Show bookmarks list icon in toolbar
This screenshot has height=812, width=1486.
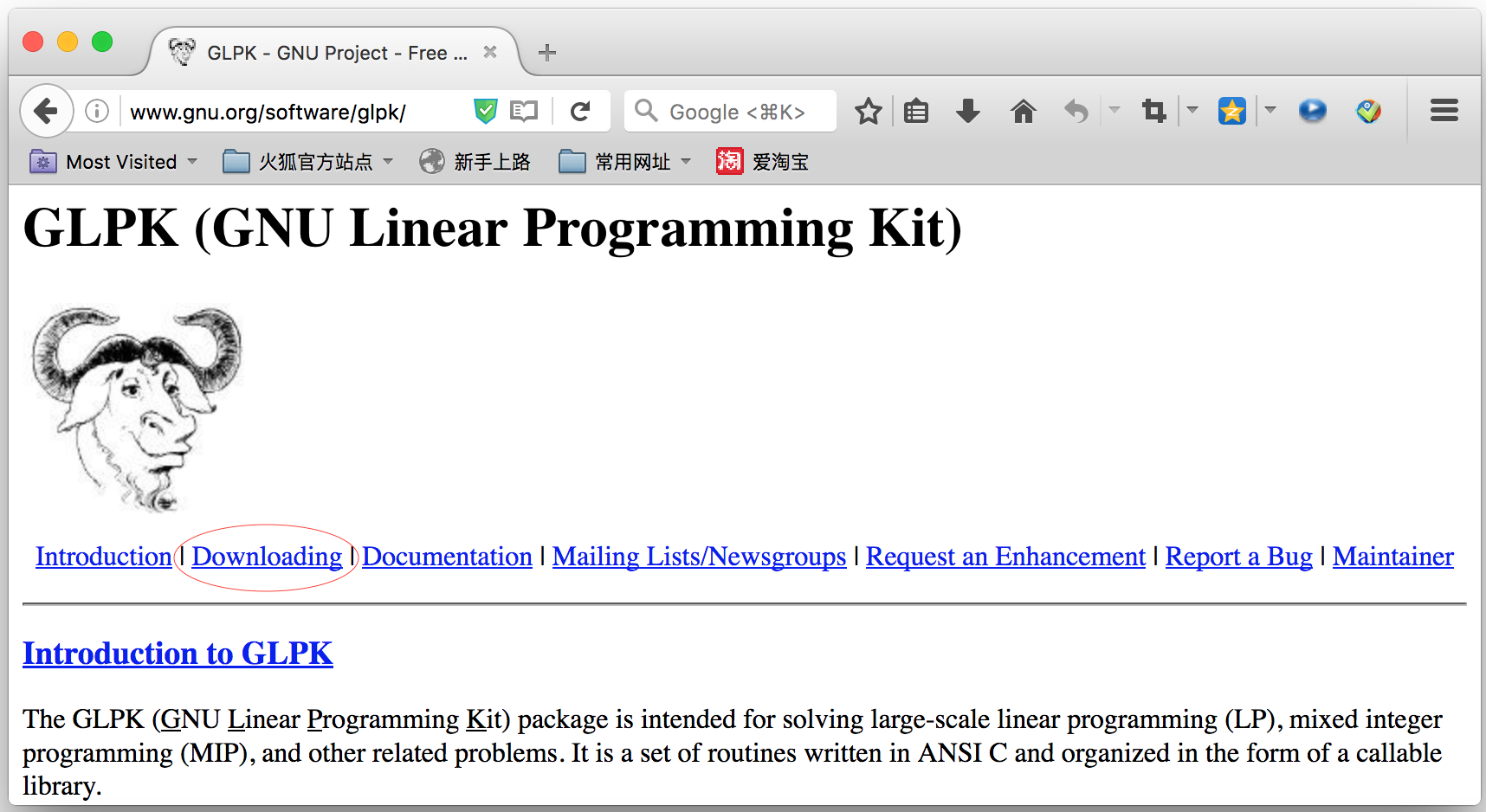[x=916, y=111]
